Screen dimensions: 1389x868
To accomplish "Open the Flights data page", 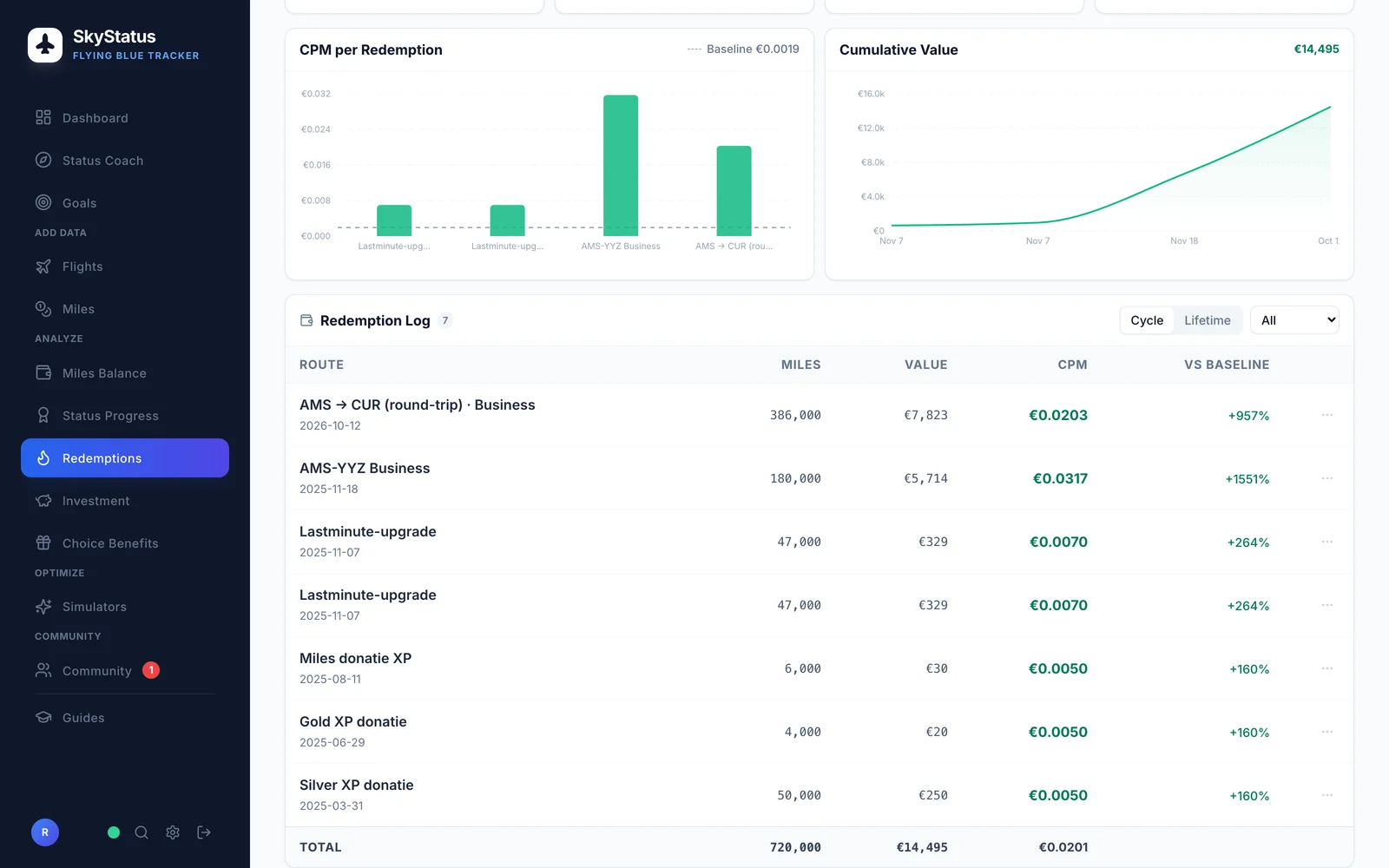I will point(125,266).
